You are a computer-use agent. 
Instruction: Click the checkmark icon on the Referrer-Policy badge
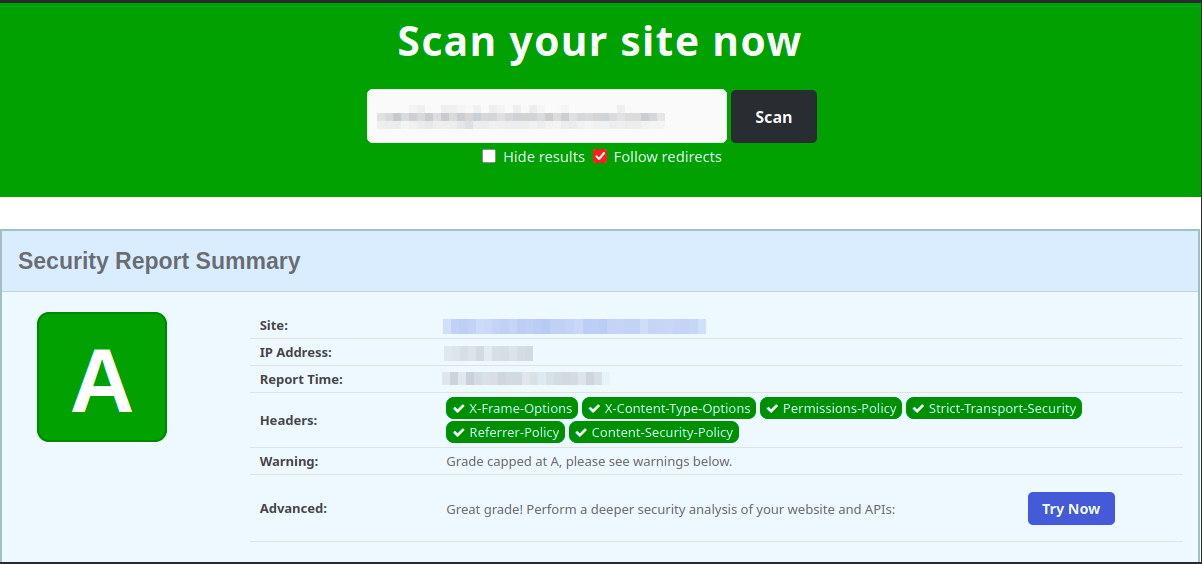tap(458, 432)
